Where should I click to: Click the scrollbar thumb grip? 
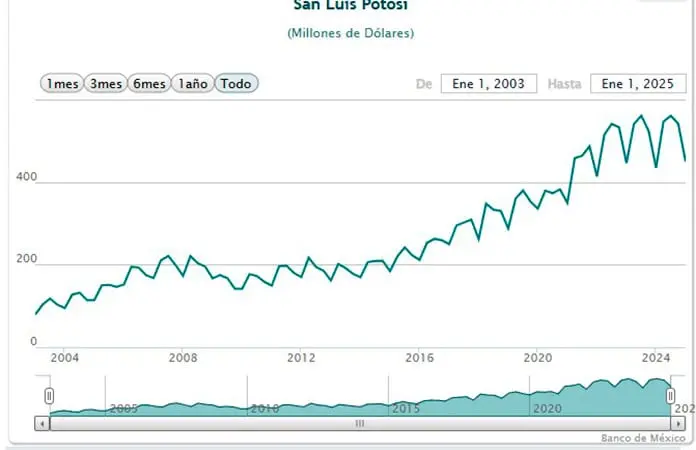tap(360, 423)
